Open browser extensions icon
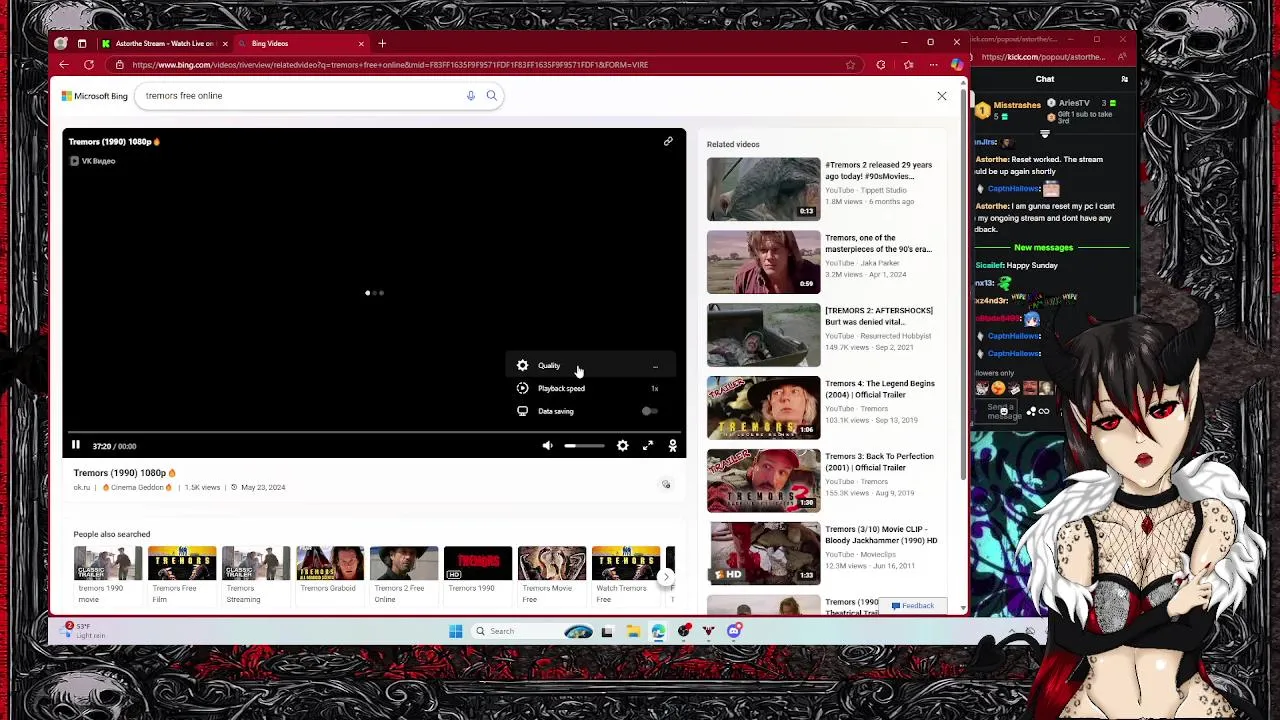Screen dimensions: 1280x720 (881, 65)
